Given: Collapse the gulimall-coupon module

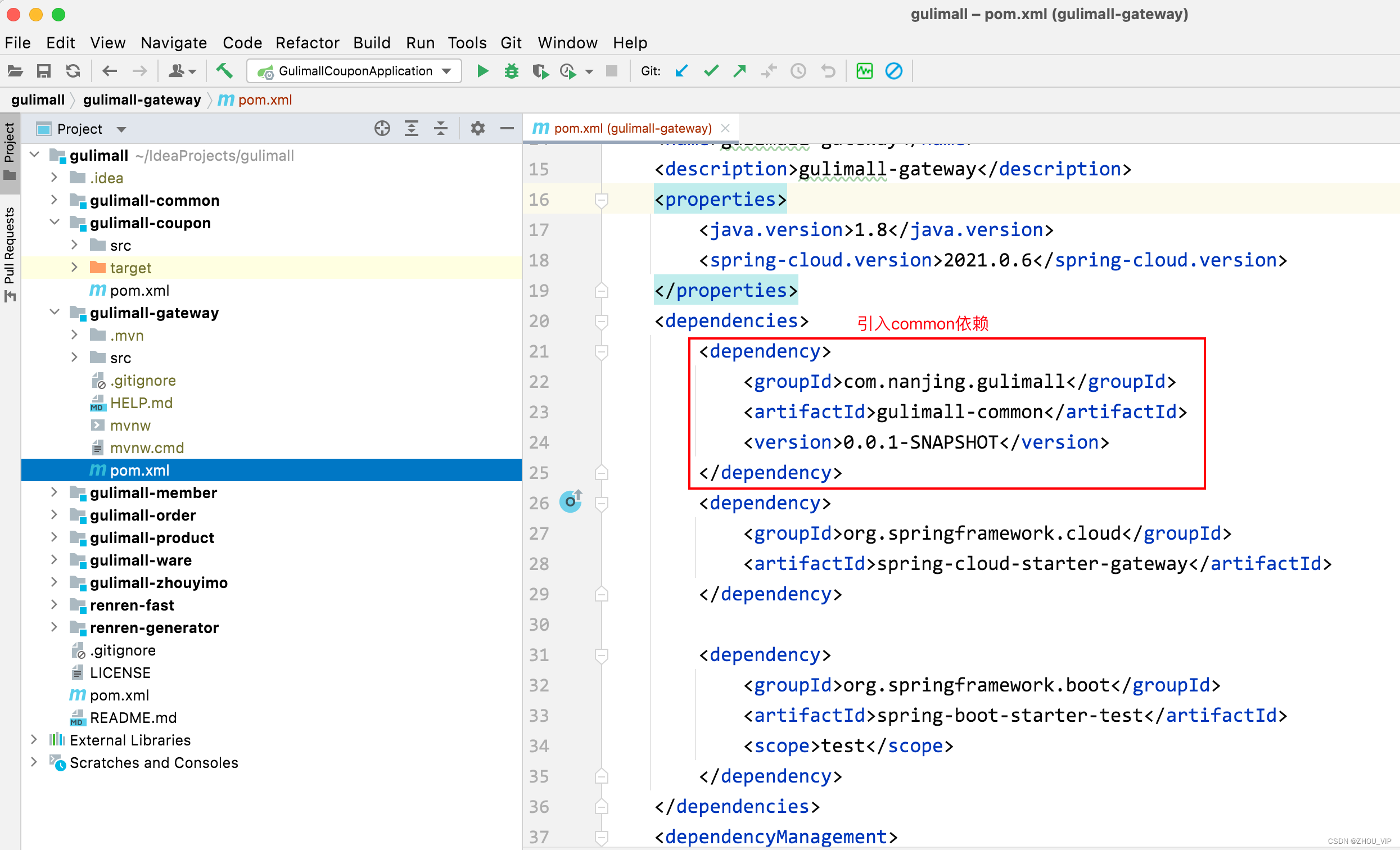Looking at the screenshot, I should pyautogui.click(x=54, y=222).
